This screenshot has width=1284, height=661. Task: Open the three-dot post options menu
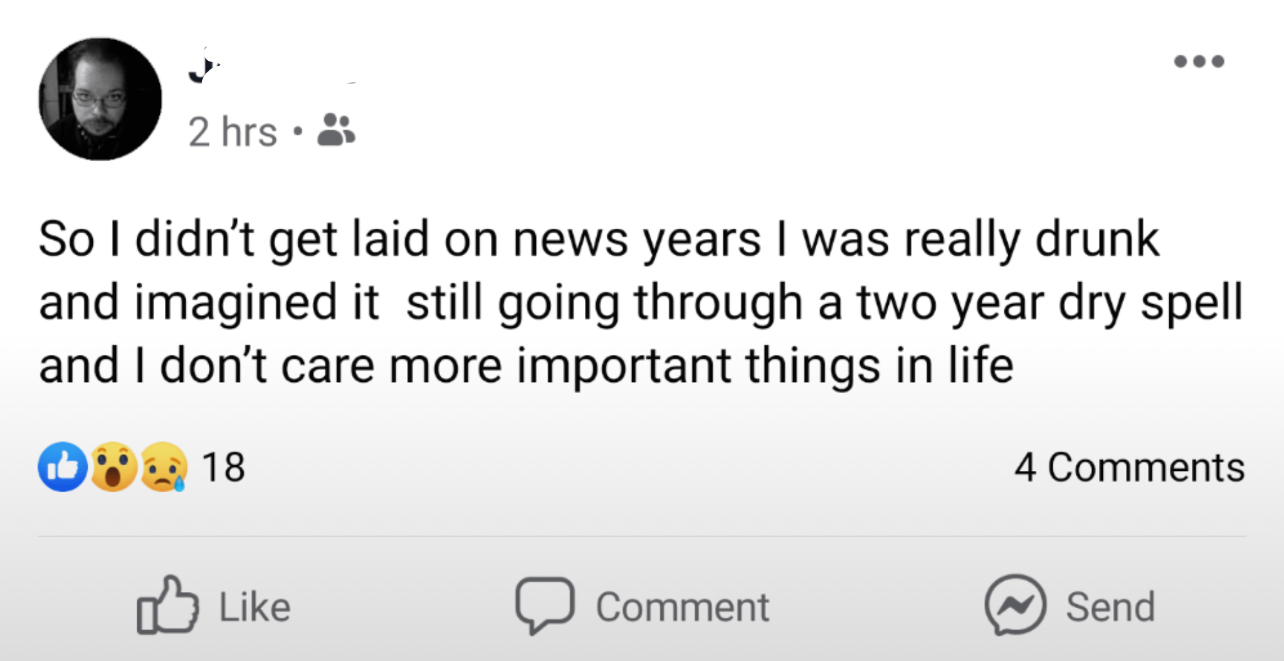click(x=1199, y=61)
